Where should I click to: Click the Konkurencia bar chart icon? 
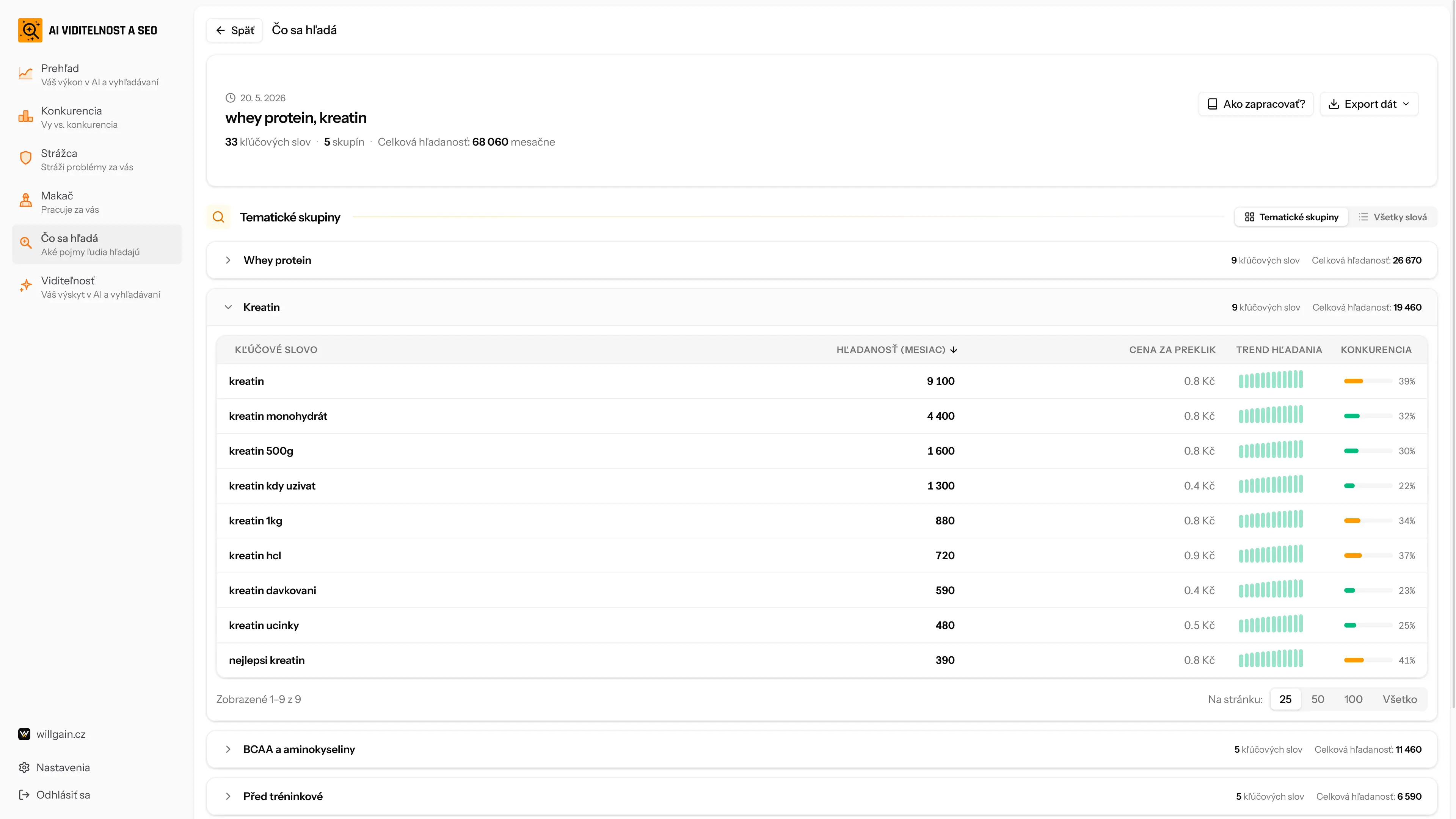click(x=25, y=116)
